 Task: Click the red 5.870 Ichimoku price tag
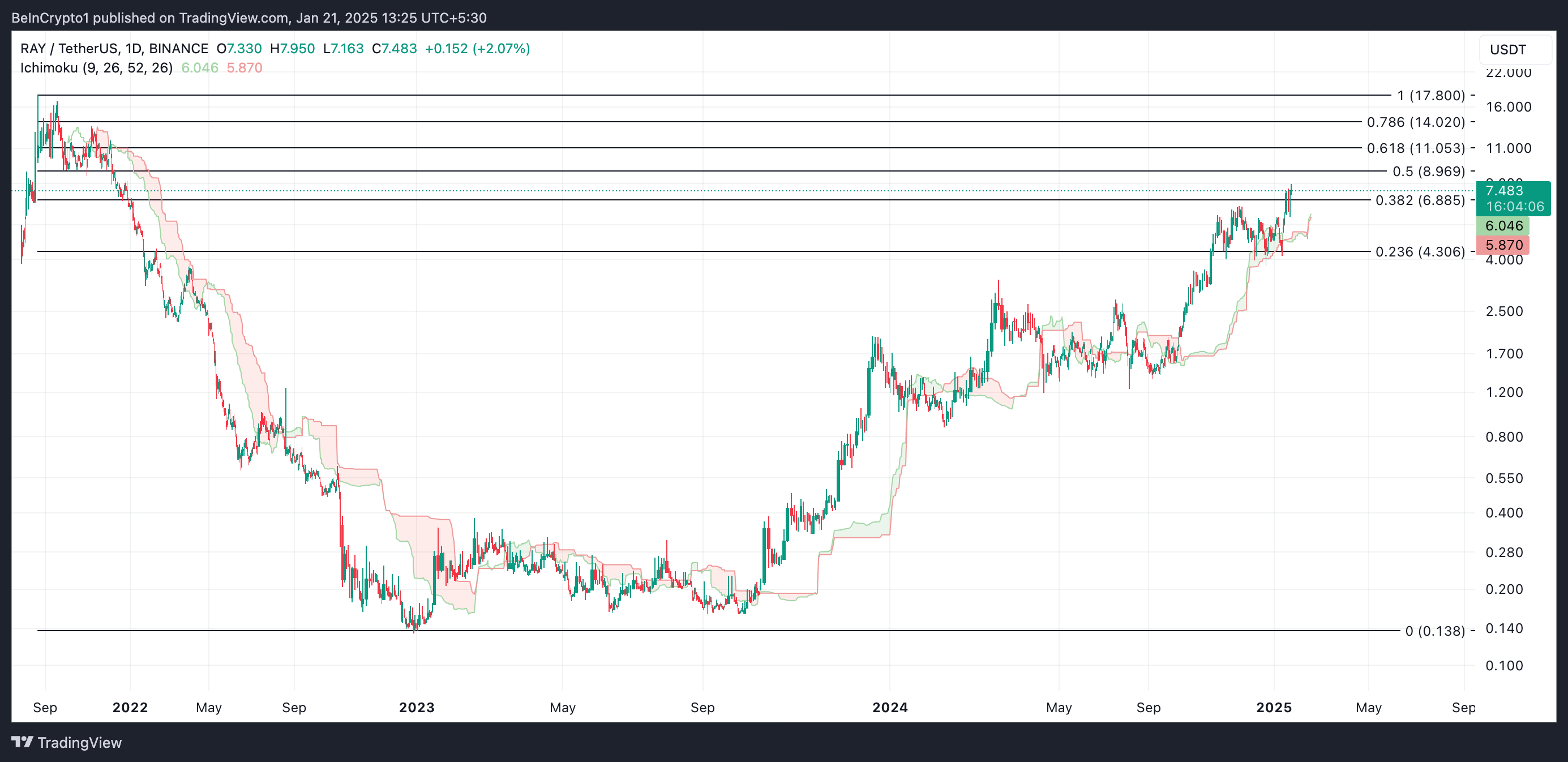tap(1503, 245)
